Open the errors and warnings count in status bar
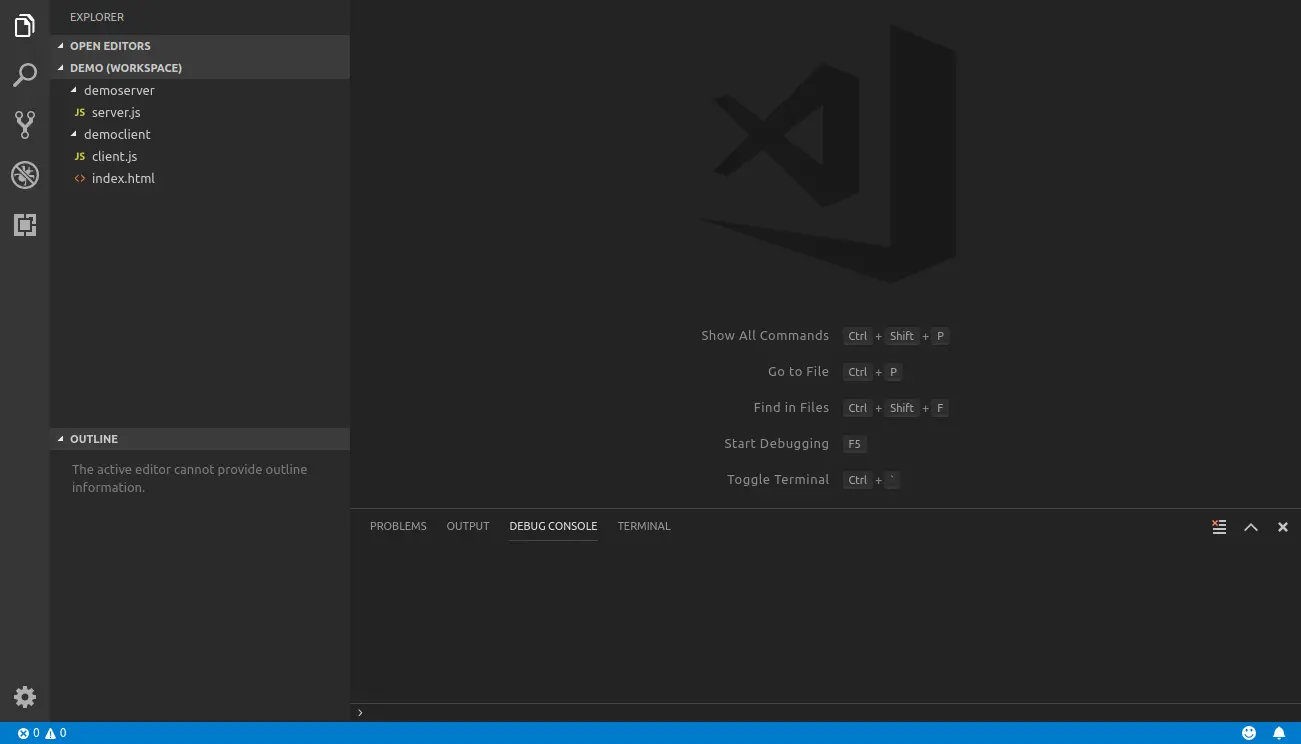The height and width of the screenshot is (744, 1301). 42,733
